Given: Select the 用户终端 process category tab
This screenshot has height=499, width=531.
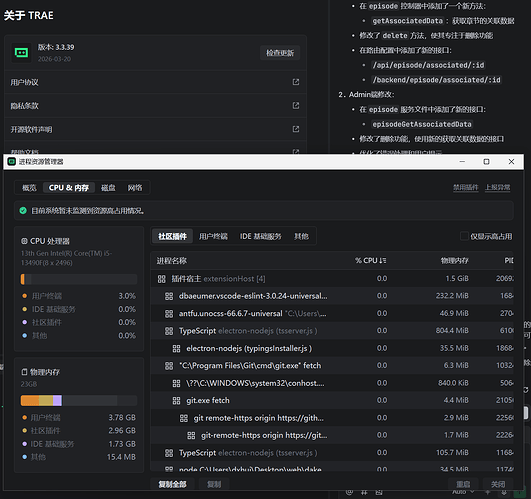Looking at the screenshot, I should tap(213, 236).
